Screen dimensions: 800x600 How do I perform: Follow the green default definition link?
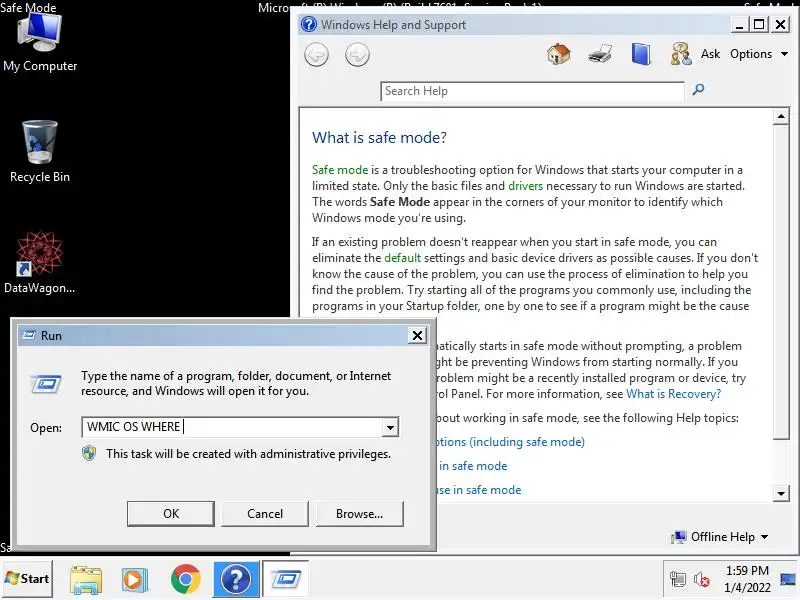click(x=403, y=258)
